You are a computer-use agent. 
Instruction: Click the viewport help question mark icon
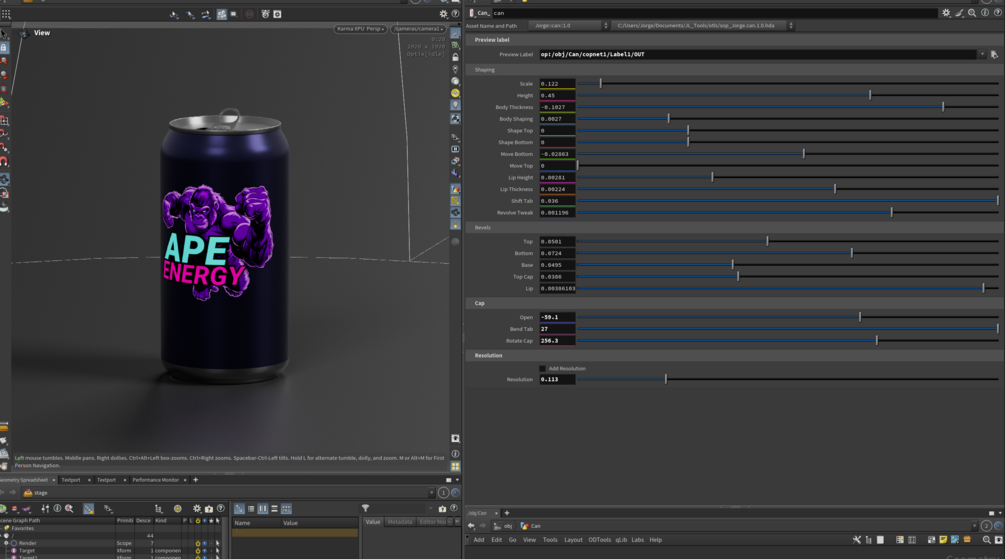point(455,13)
